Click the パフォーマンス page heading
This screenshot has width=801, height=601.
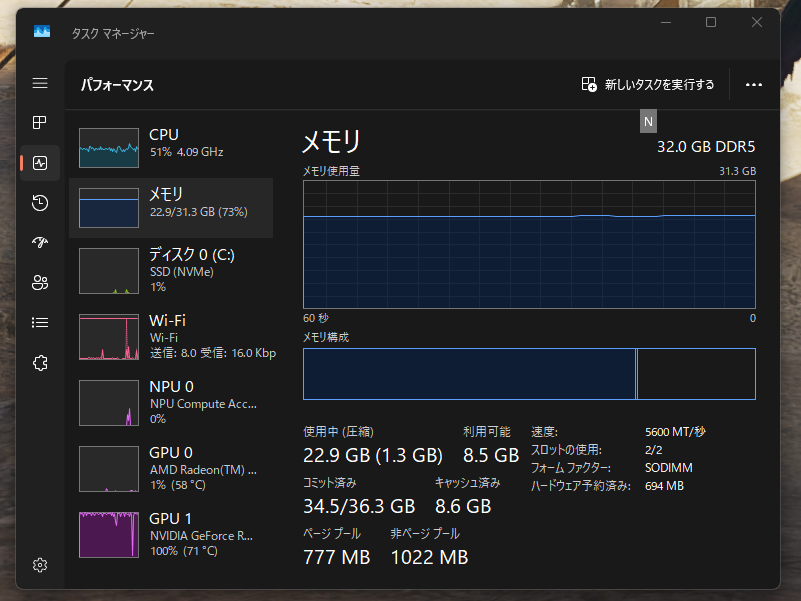pos(117,85)
